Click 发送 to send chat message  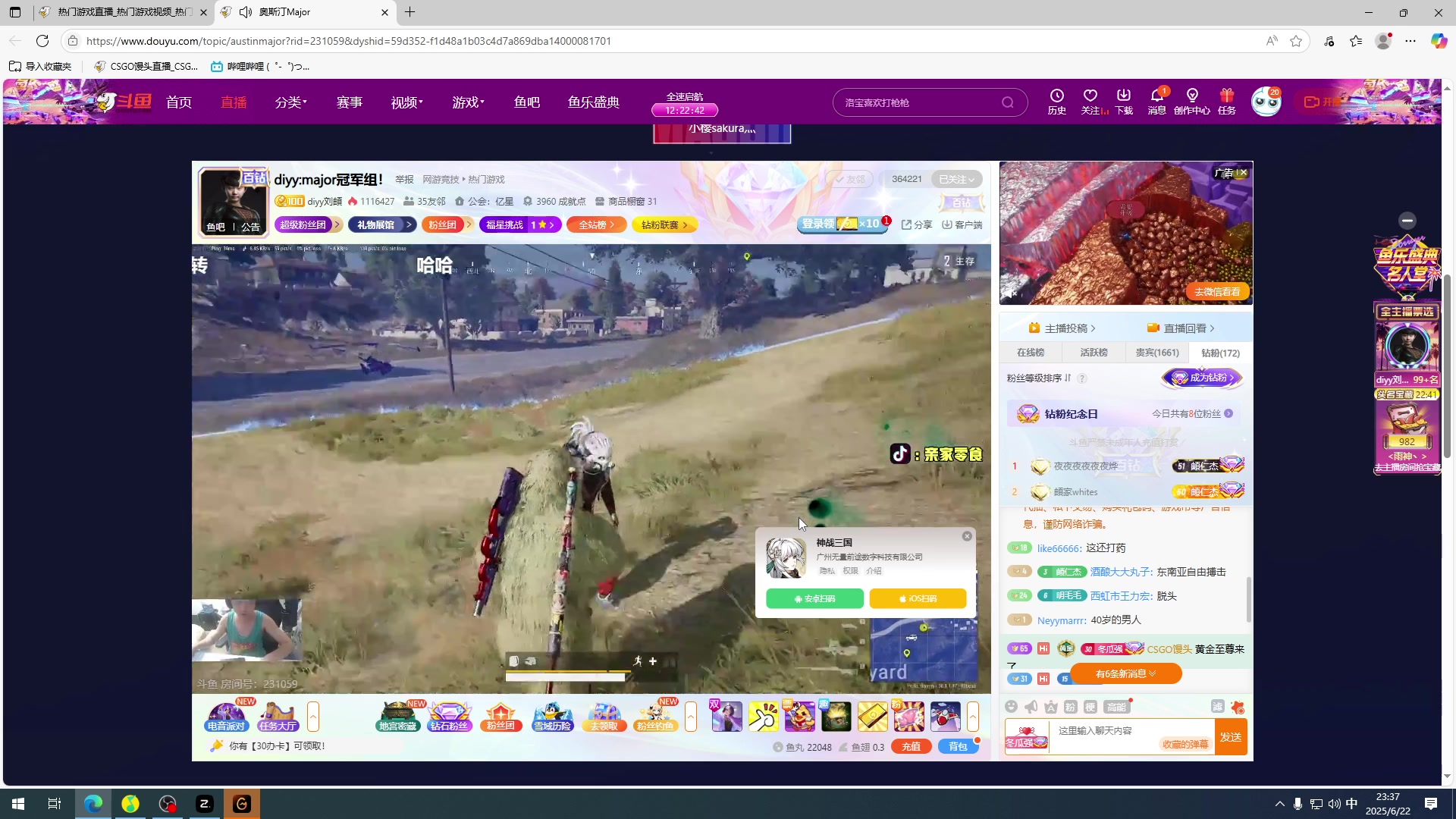(x=1231, y=737)
